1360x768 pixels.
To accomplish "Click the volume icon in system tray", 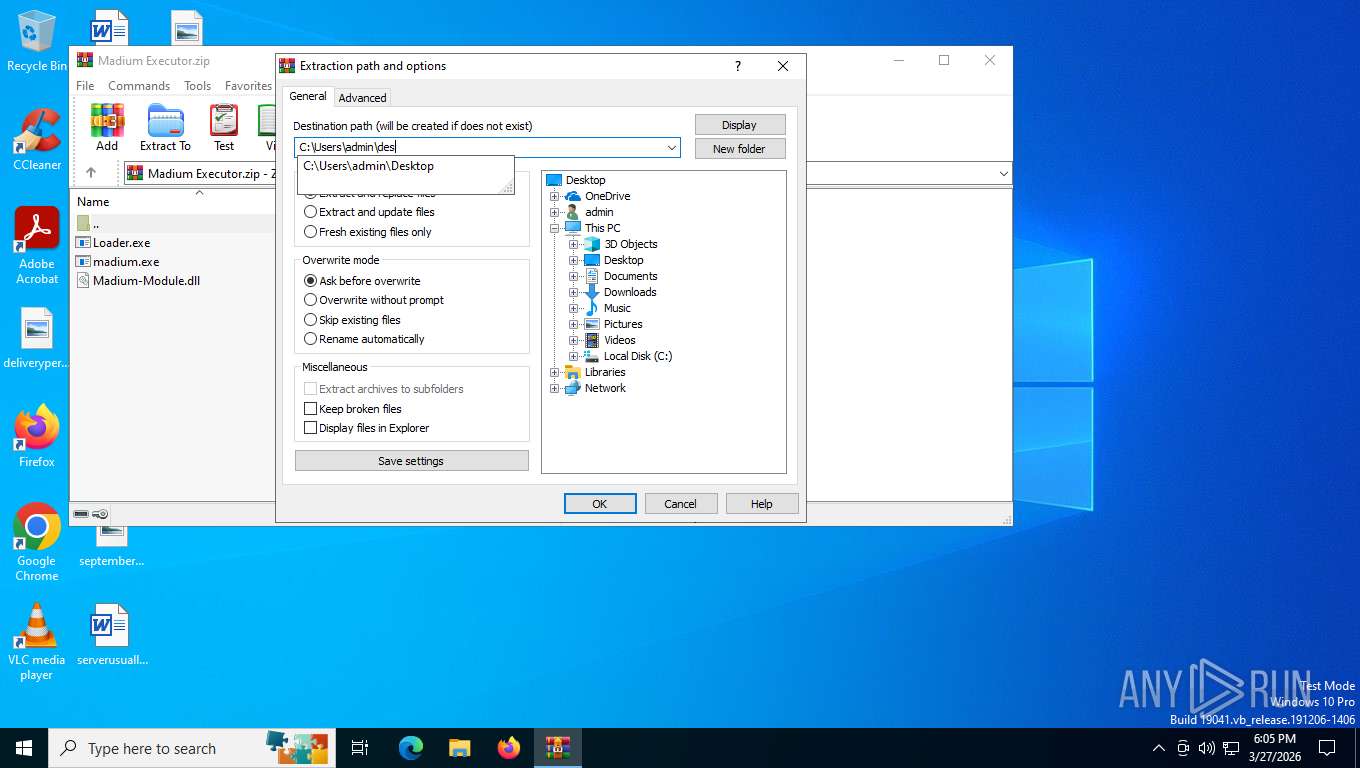I will 1206,748.
